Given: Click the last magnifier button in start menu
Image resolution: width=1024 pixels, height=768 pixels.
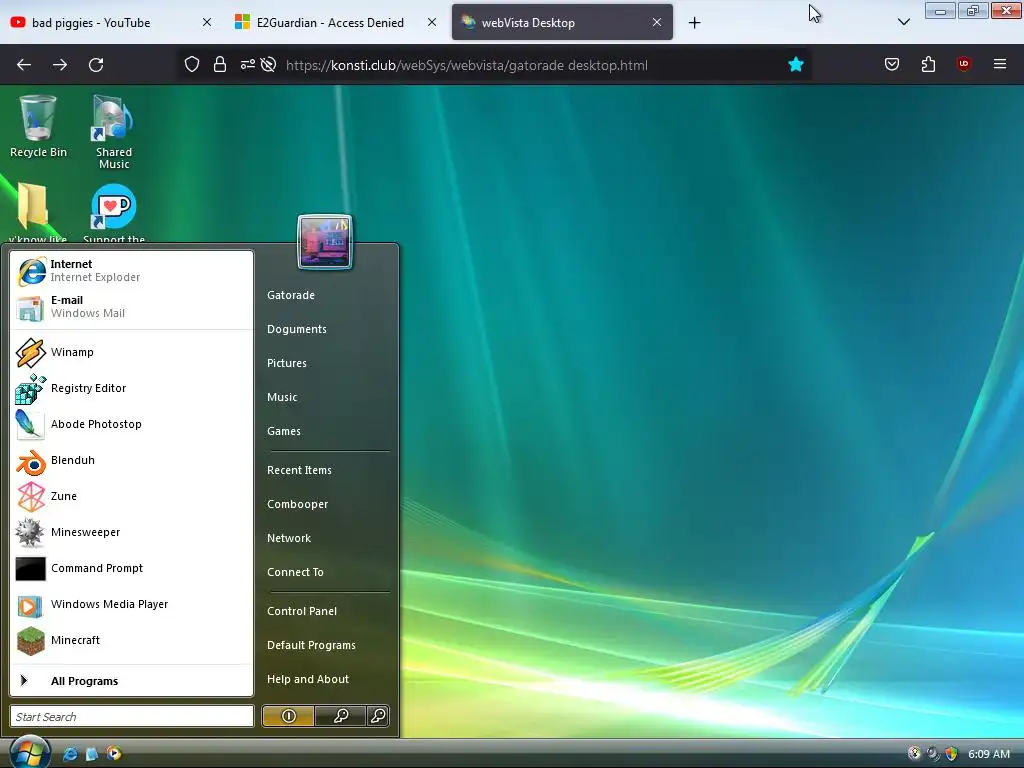Looking at the screenshot, I should coord(378,716).
